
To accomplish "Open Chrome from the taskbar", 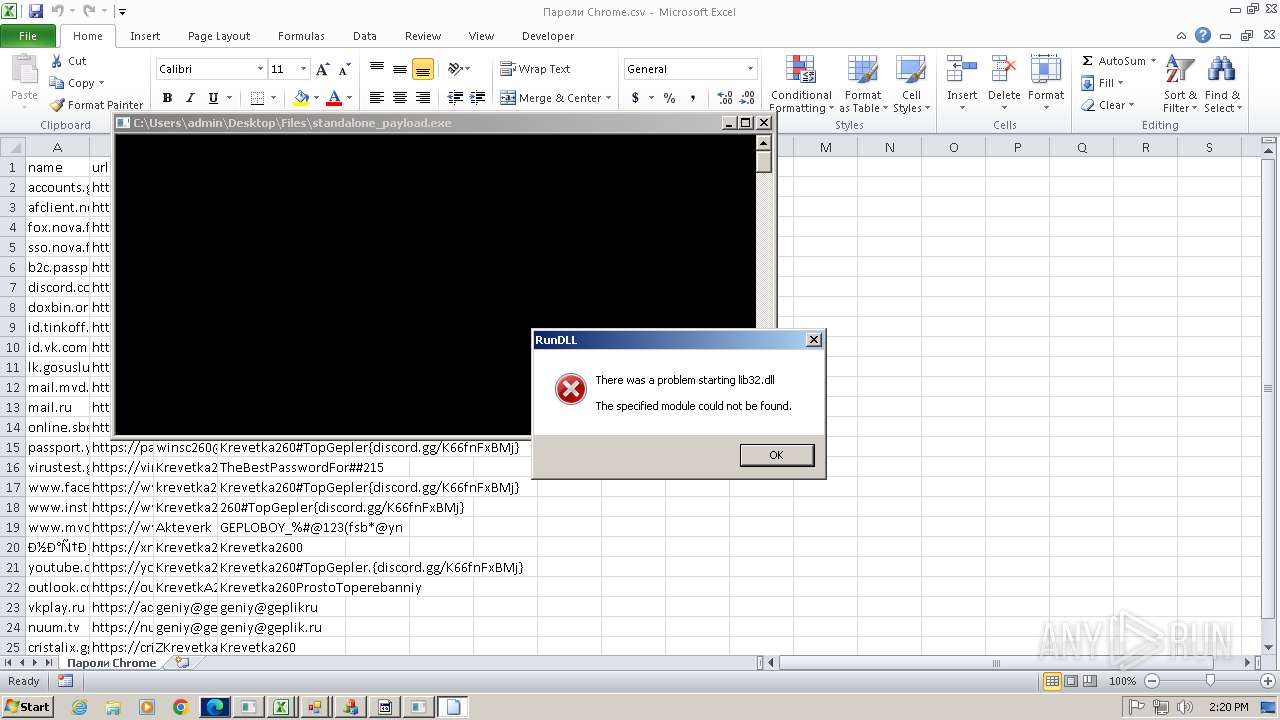I will [x=181, y=707].
